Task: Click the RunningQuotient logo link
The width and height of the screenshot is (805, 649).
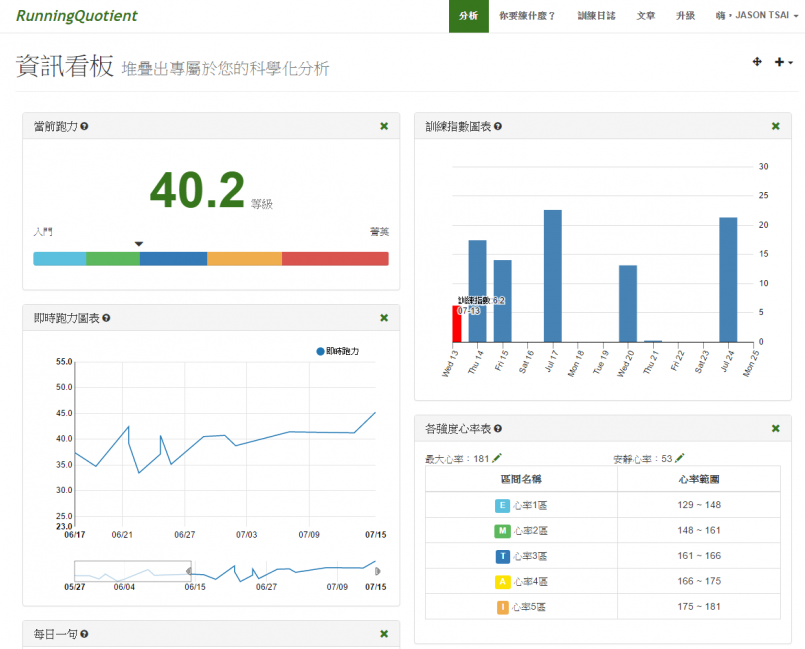Action: (77, 16)
